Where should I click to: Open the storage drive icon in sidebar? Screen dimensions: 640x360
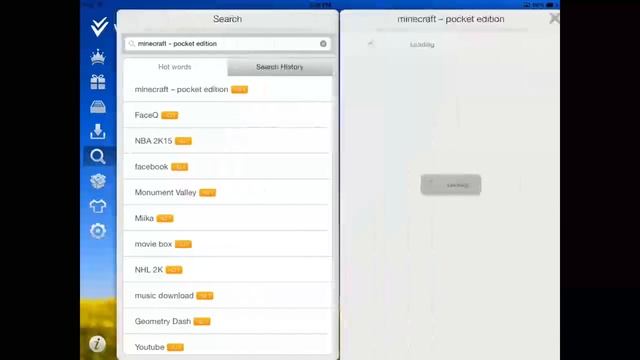coord(98,107)
